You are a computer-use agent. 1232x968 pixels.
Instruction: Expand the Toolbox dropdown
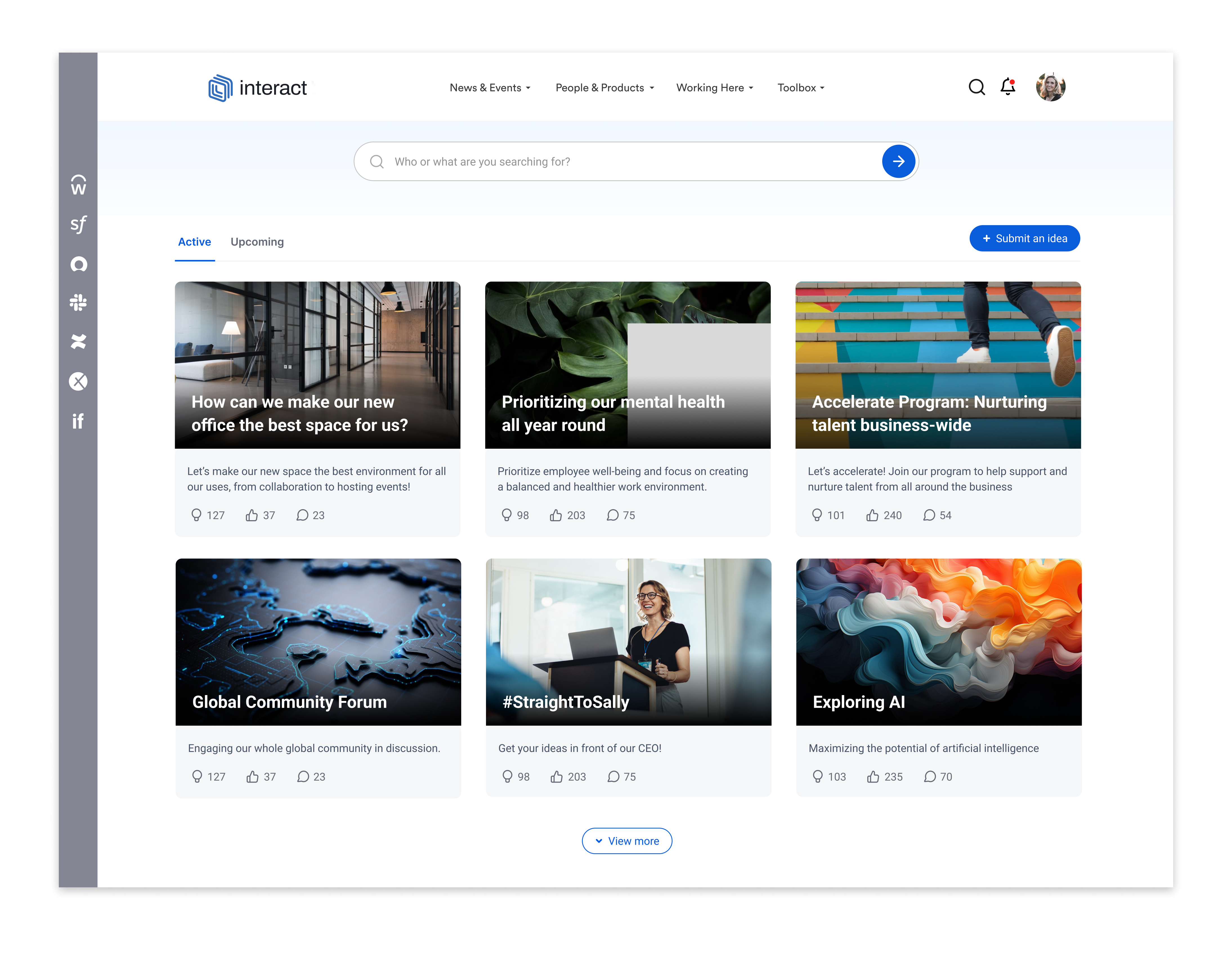(x=800, y=88)
